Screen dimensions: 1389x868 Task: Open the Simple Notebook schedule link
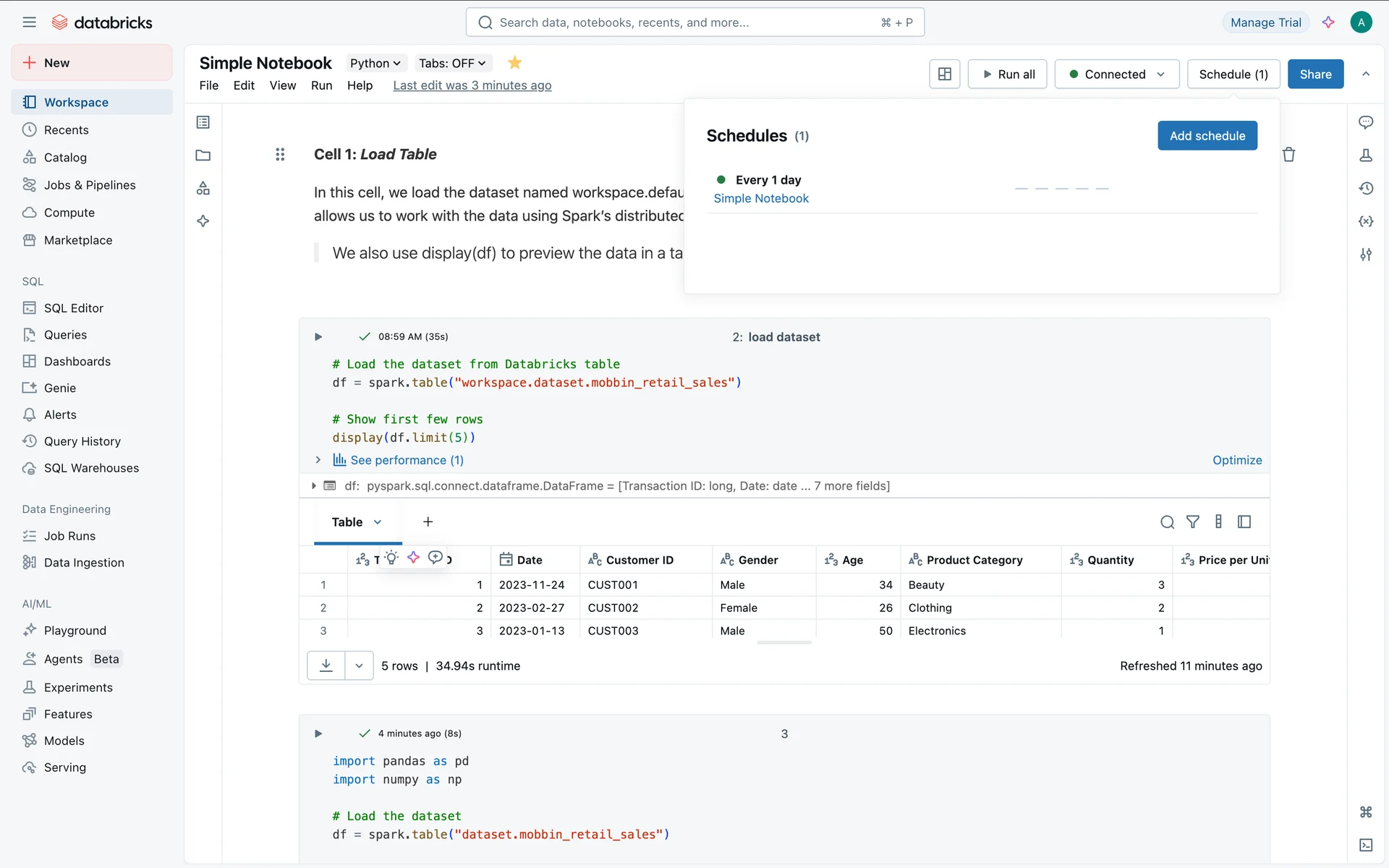(761, 198)
